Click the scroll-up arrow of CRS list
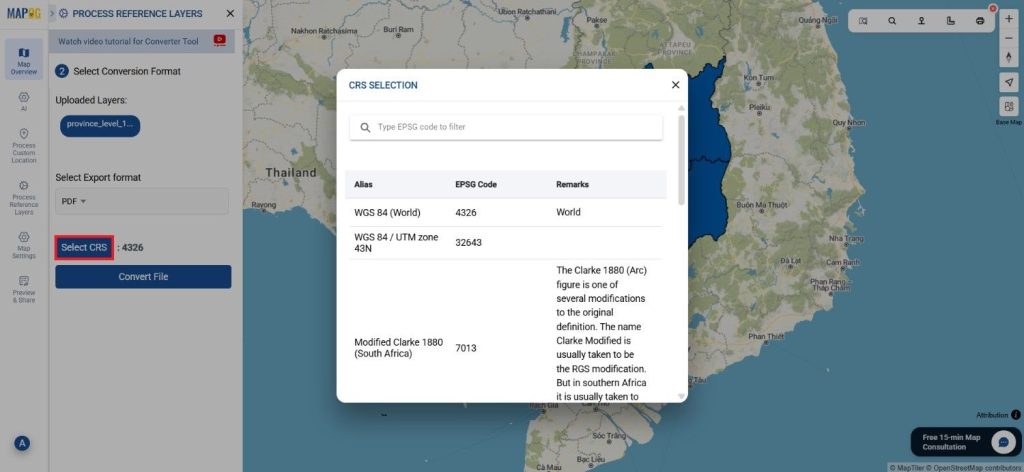This screenshot has width=1024, height=472. click(x=682, y=108)
